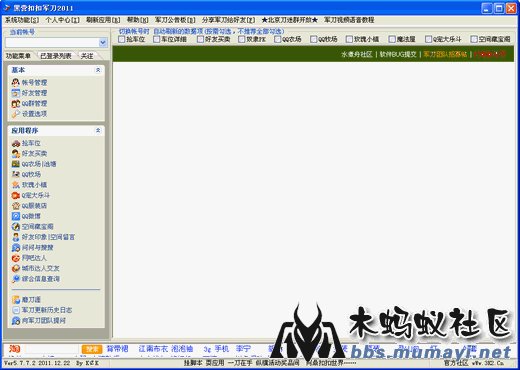Enable the 魔法屋 checkbox

click(x=392, y=39)
